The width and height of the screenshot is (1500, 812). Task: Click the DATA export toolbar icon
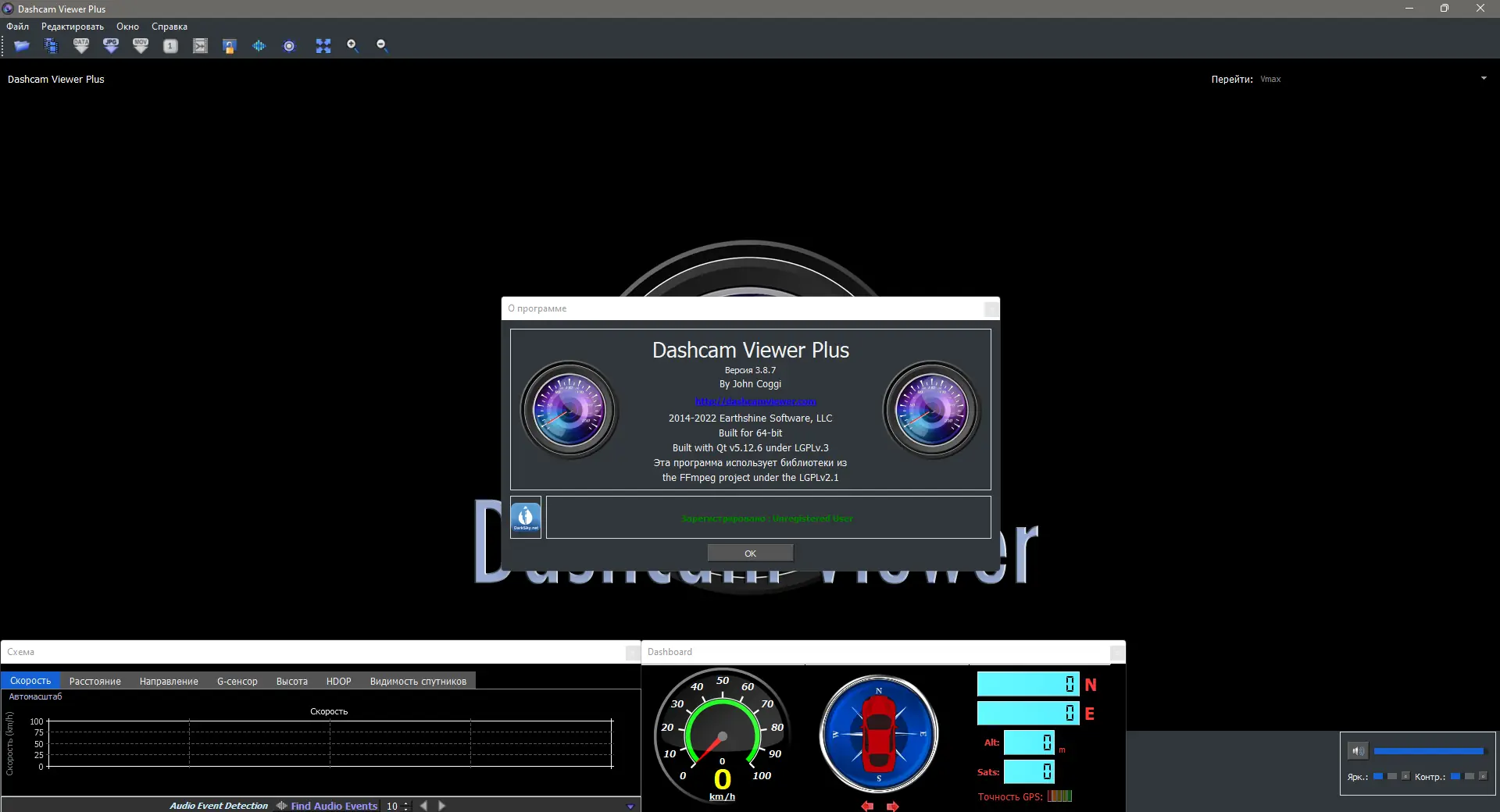(81, 46)
